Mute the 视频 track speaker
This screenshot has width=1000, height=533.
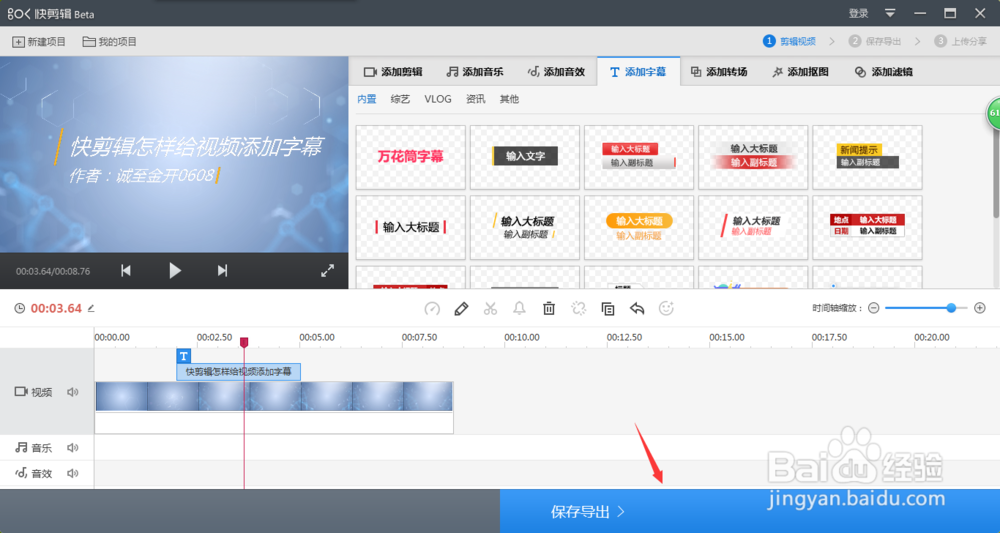(x=73, y=392)
